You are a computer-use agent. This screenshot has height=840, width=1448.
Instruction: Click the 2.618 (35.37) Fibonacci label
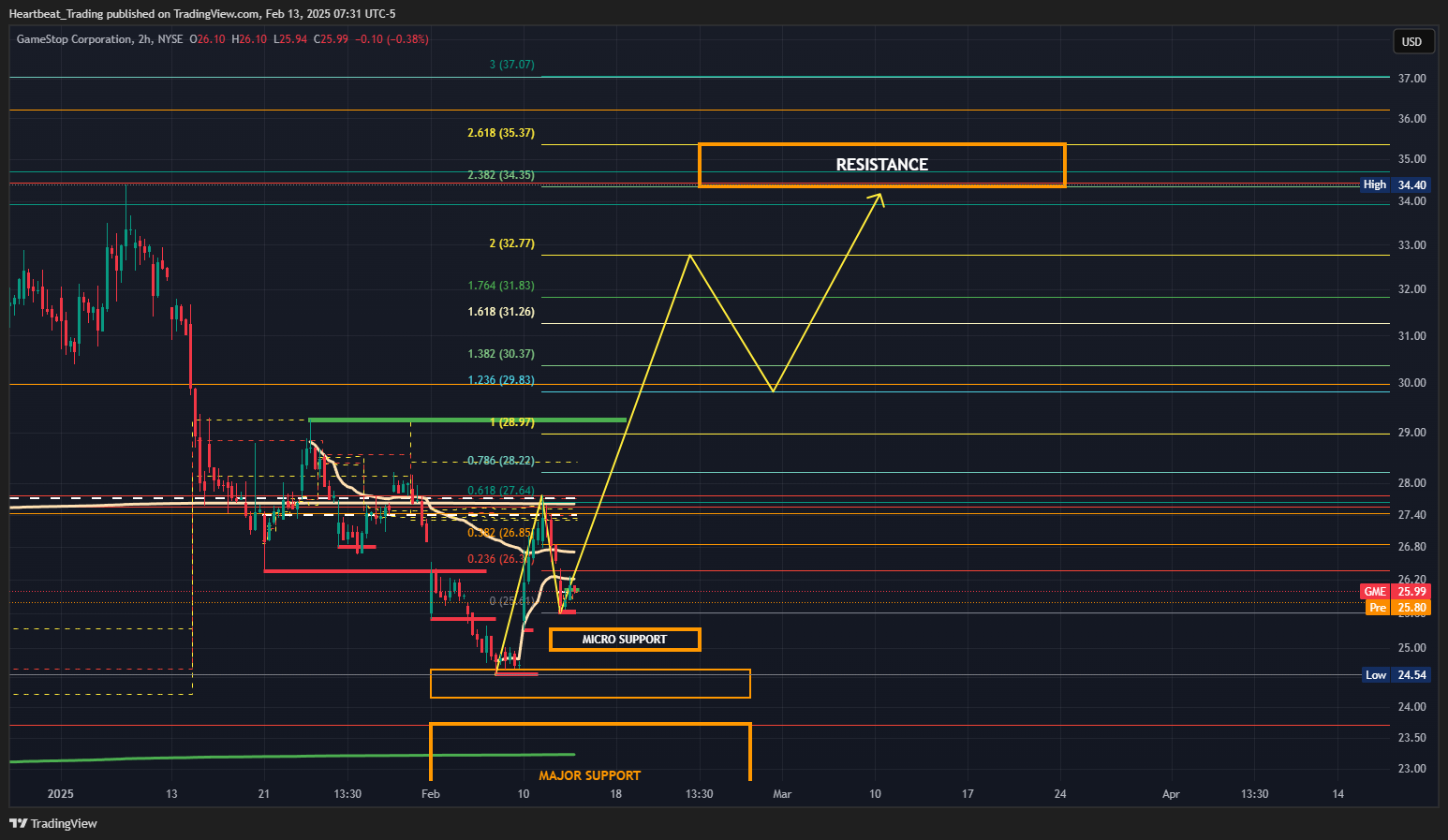501,133
